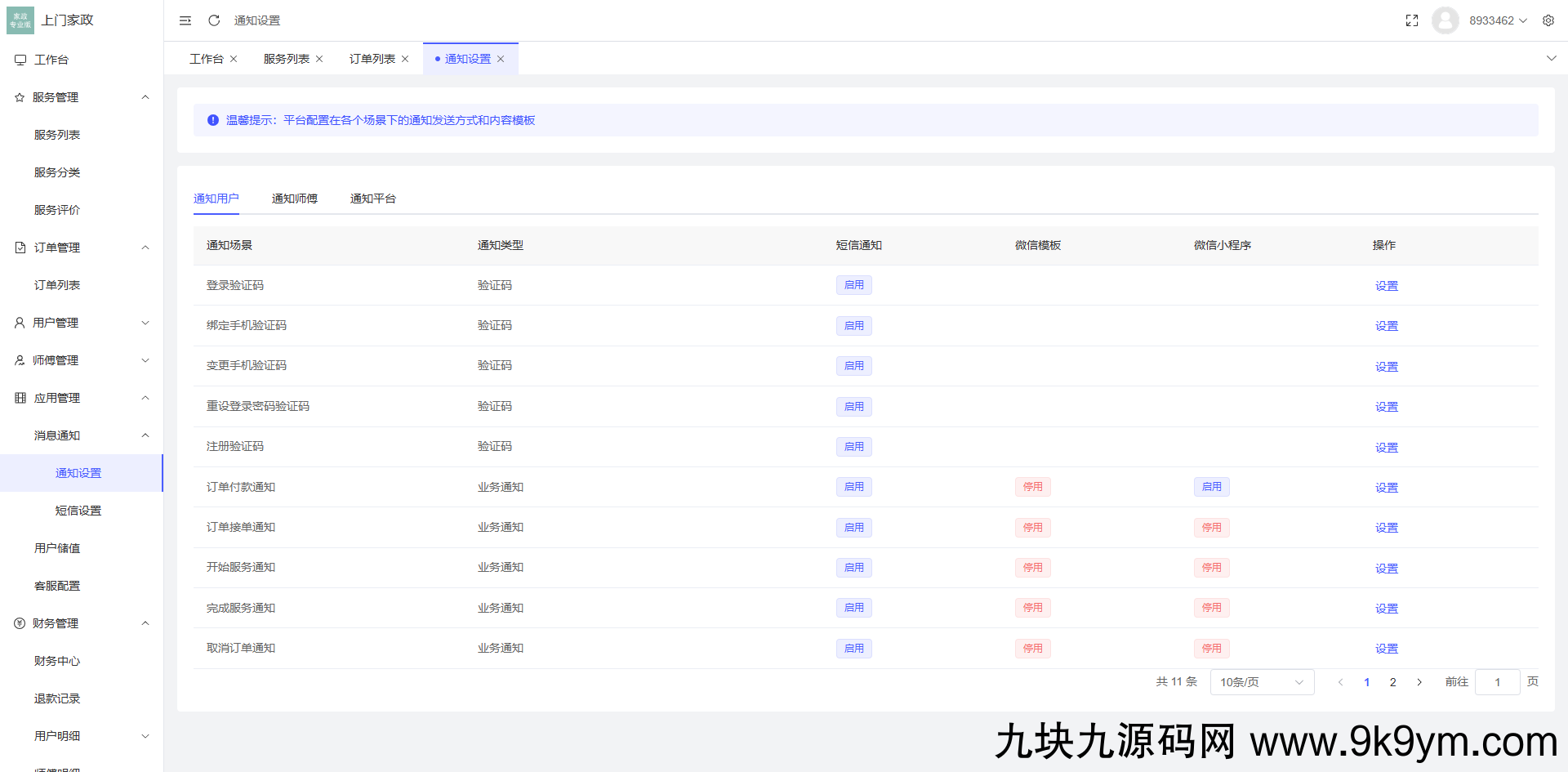Viewport: 1568px width, 772px height.
Task: Disable 短信通知 for 登录验证码
Action: (853, 285)
